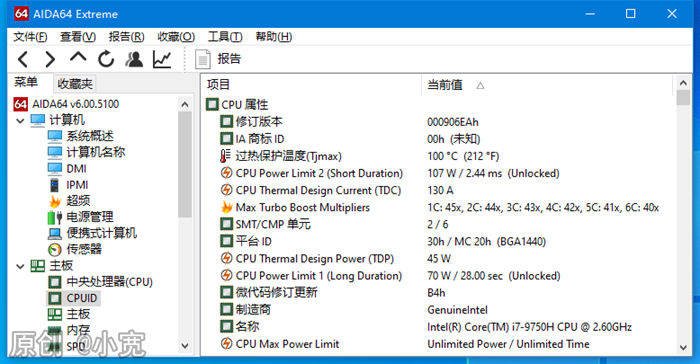This screenshot has width=700, height=364.
Task: Click the refresh toolbar icon
Action: tap(106, 59)
